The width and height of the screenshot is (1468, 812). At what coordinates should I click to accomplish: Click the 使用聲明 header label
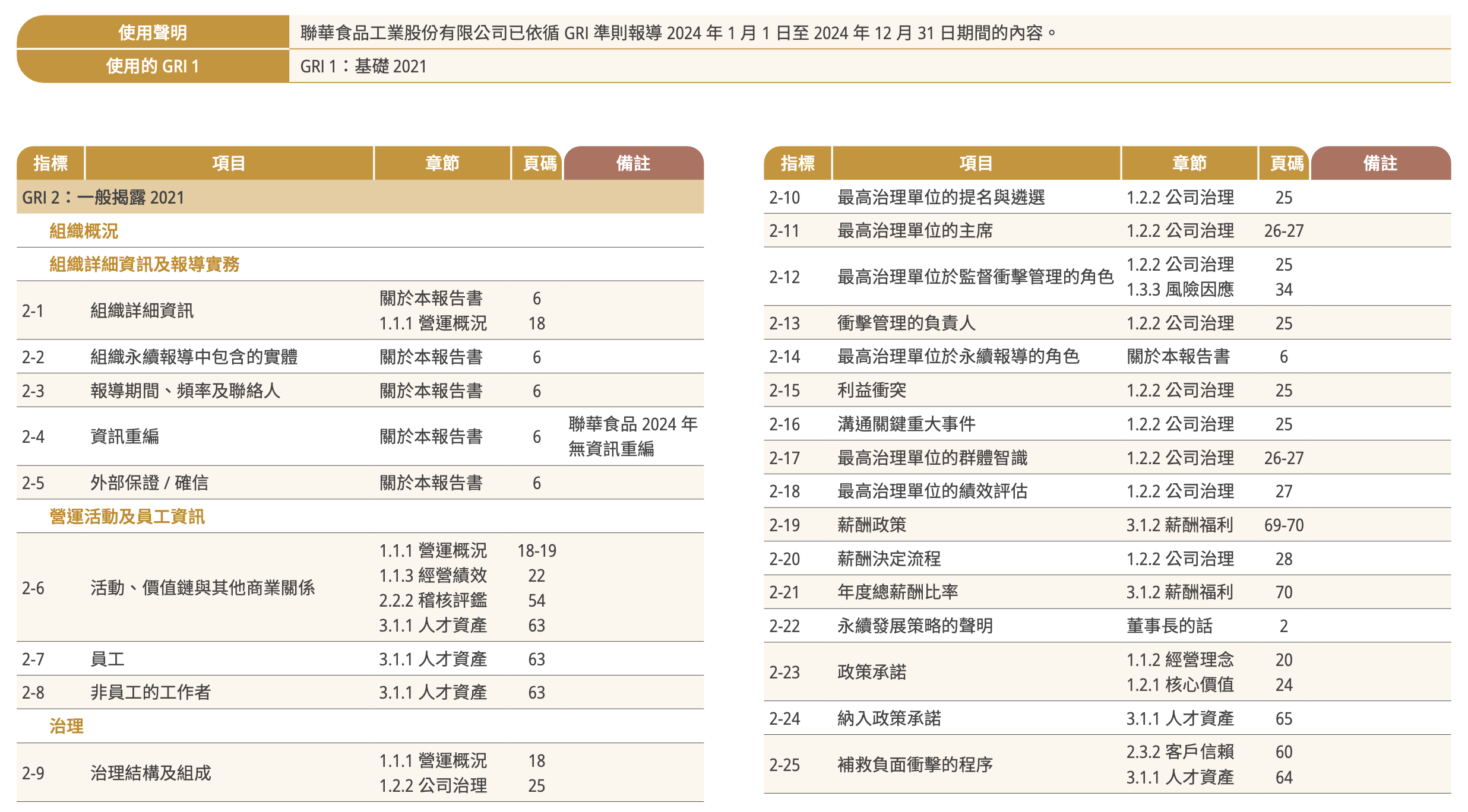[x=153, y=32]
